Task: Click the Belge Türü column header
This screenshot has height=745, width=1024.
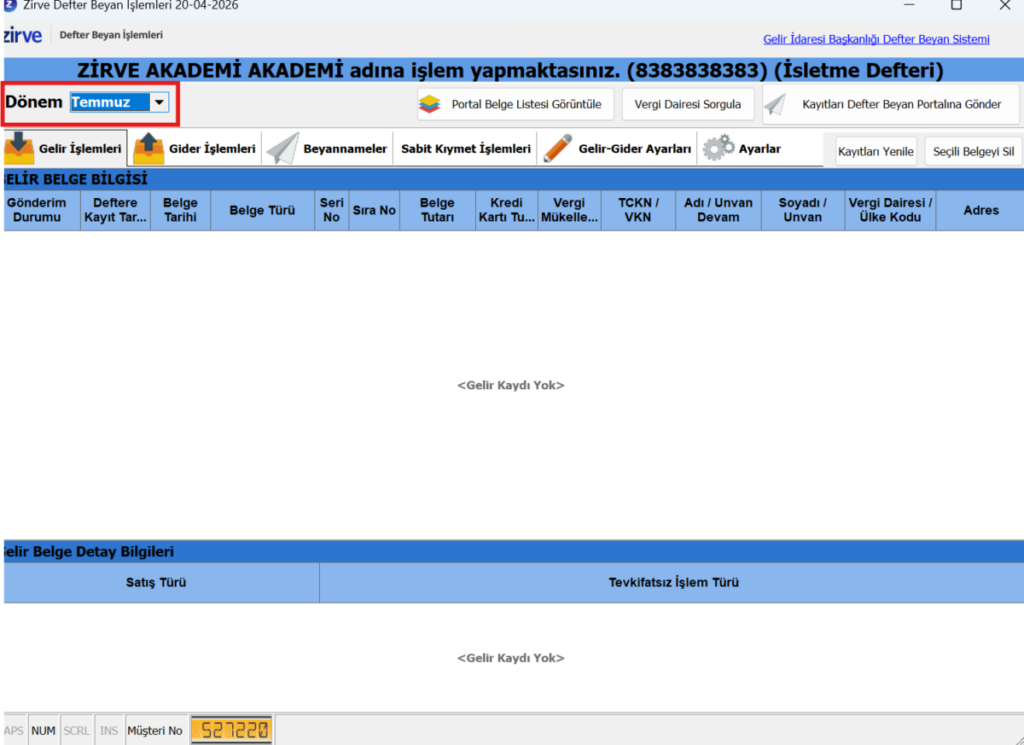Action: 262,210
